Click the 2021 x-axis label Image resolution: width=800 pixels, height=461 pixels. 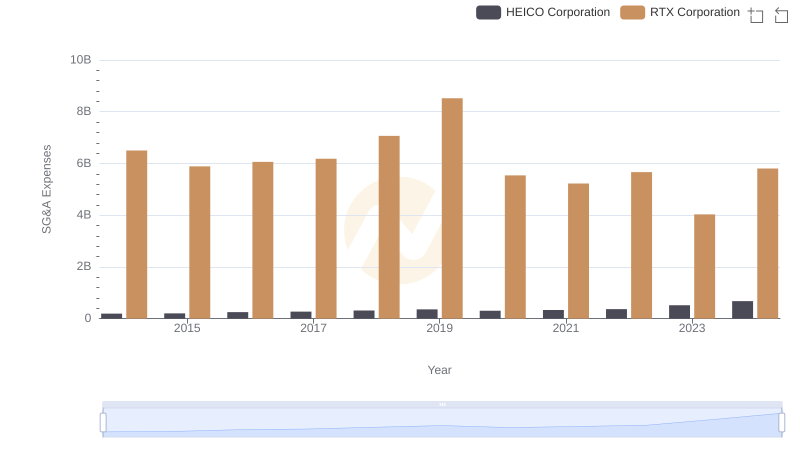click(566, 328)
